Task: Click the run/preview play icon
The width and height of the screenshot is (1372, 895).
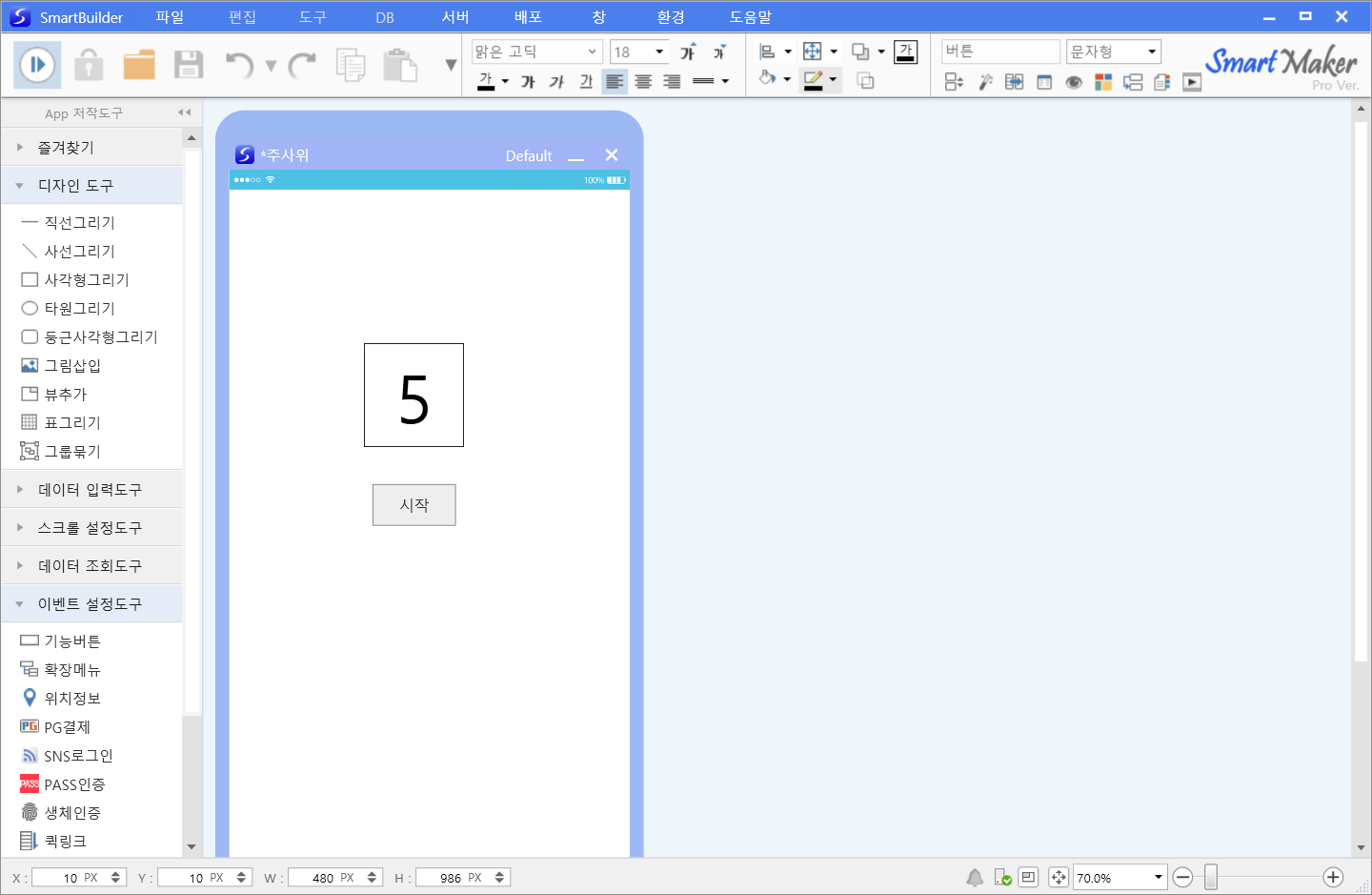Action: (37, 65)
